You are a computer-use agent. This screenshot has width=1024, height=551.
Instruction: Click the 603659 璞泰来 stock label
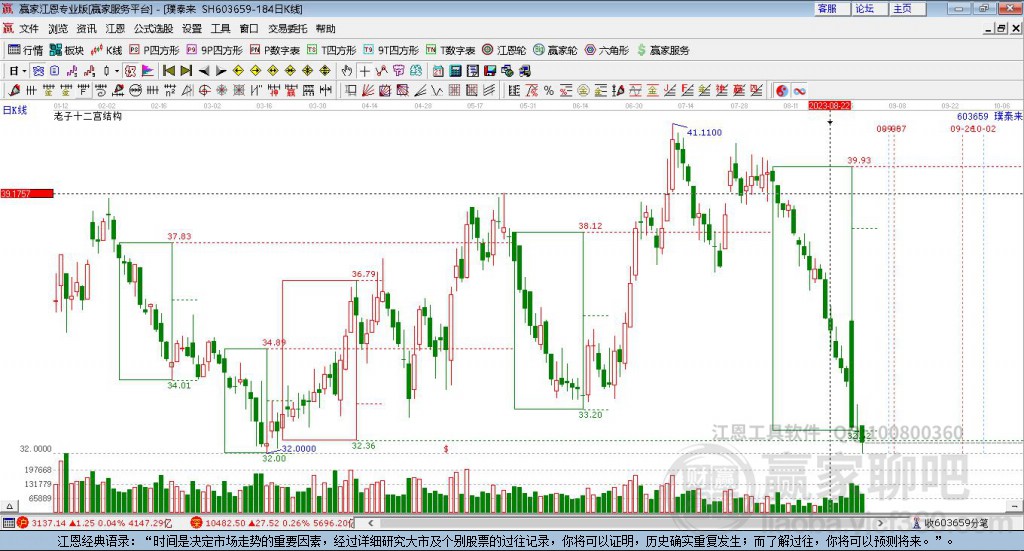(989, 116)
